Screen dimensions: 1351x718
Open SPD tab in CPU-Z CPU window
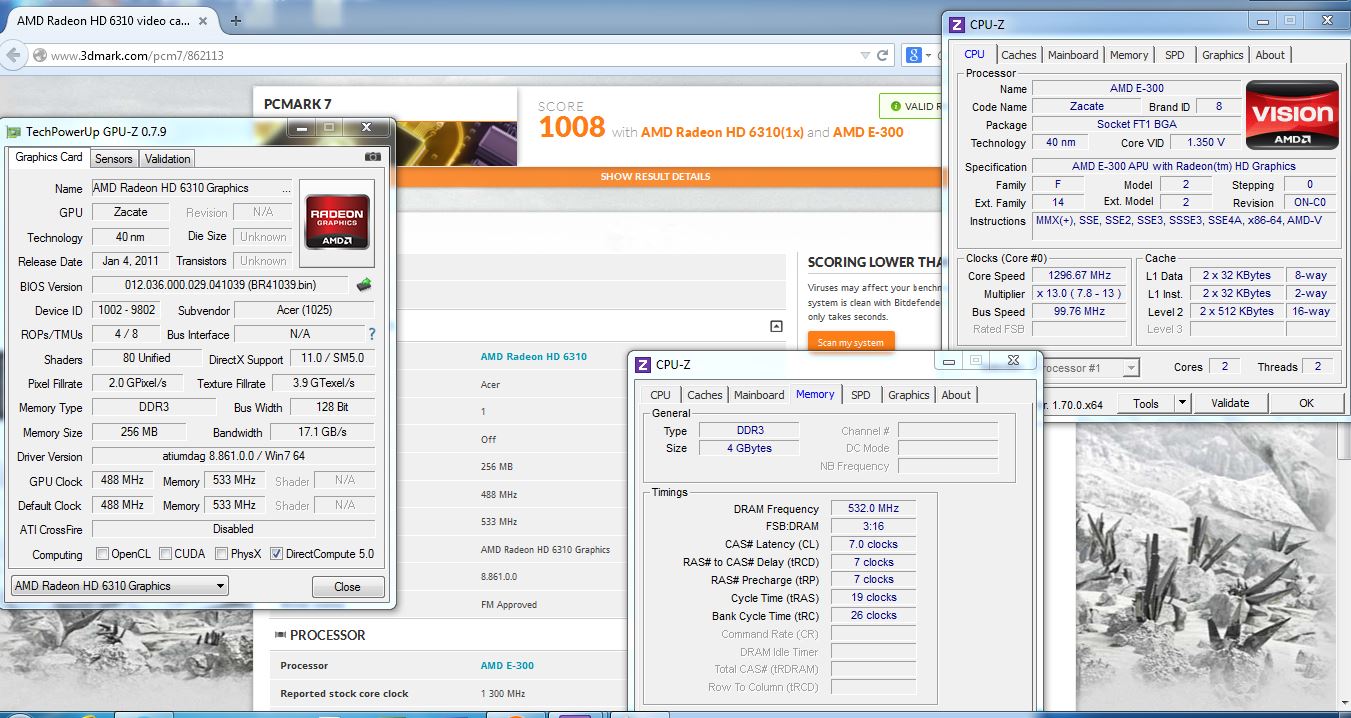click(x=1175, y=55)
